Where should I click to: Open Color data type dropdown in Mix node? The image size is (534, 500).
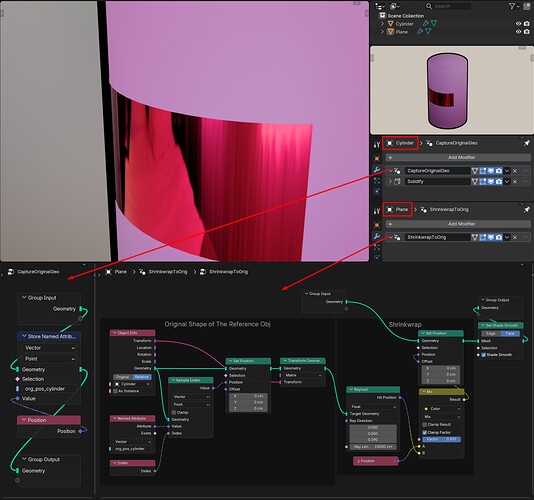pyautogui.click(x=442, y=409)
